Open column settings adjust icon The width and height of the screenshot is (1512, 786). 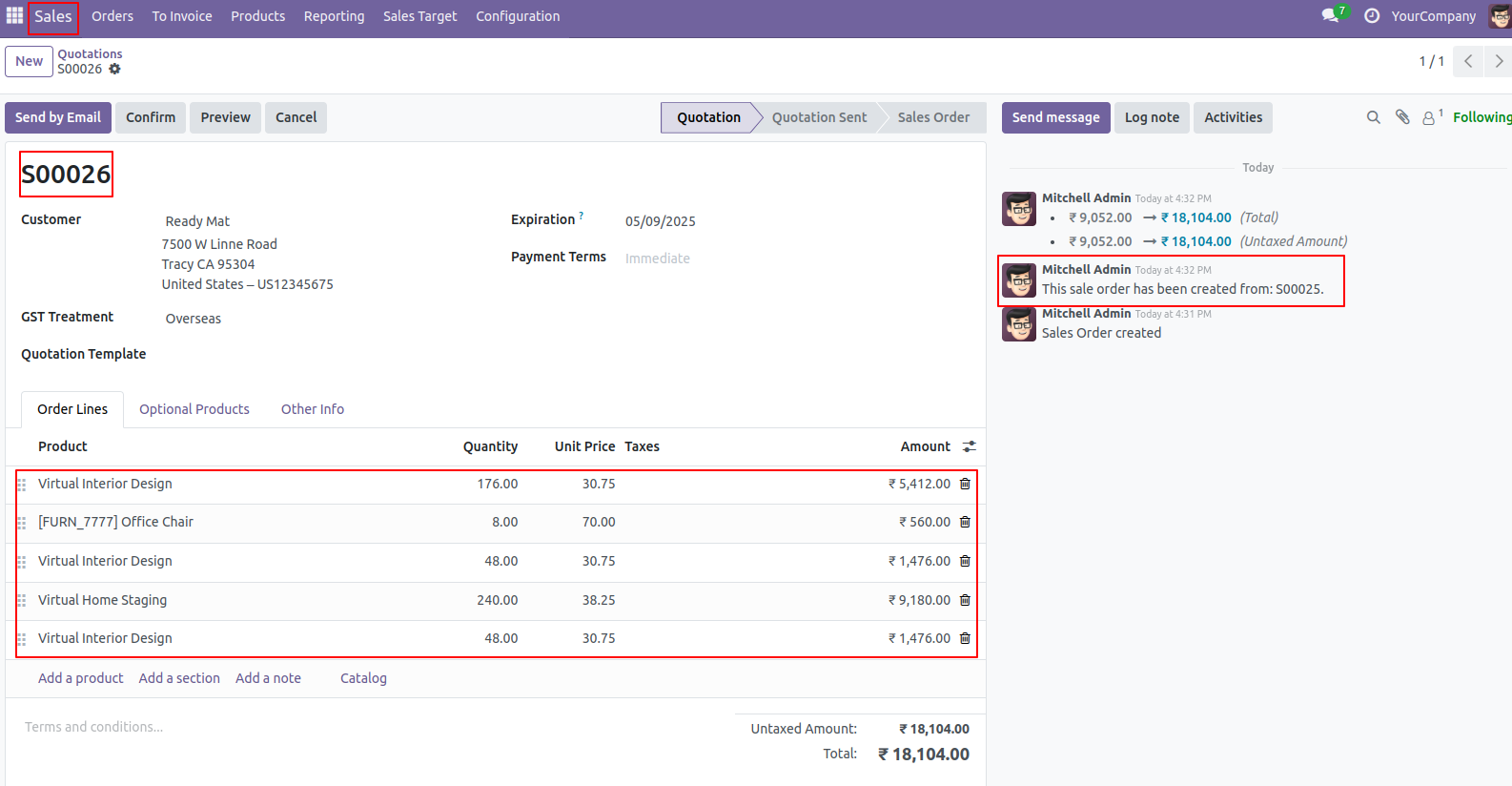click(969, 446)
